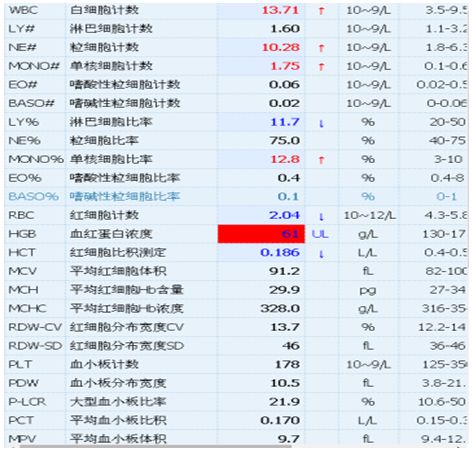Image resolution: width=472 pixels, height=451 pixels.
Task: Click the P-LCR row code
Action: tap(27, 402)
